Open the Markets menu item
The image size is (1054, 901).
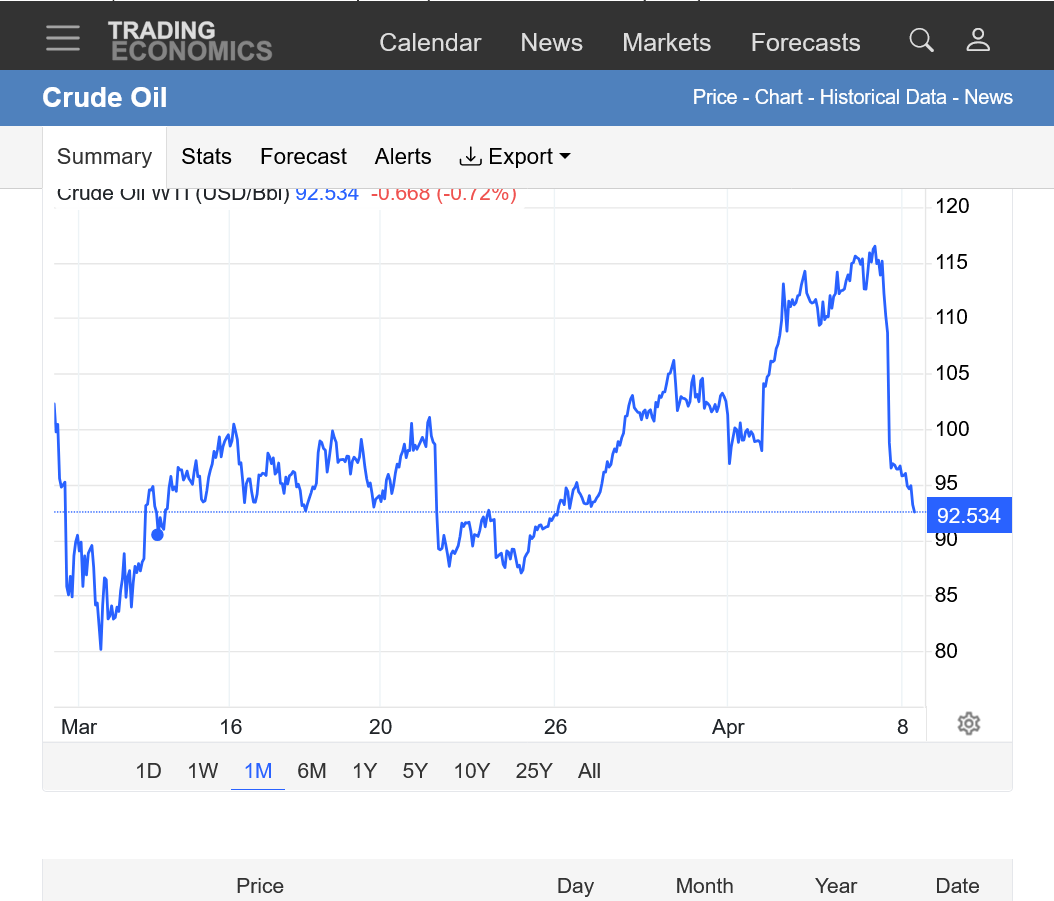(x=666, y=43)
